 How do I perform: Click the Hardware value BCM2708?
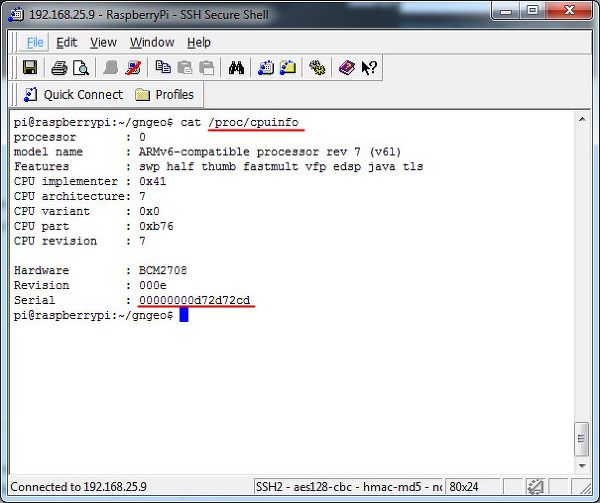pos(163,270)
